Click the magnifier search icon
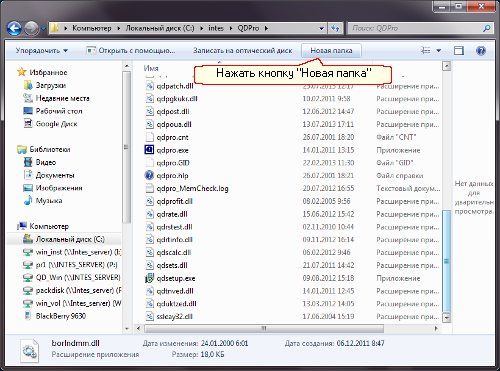 point(487,28)
